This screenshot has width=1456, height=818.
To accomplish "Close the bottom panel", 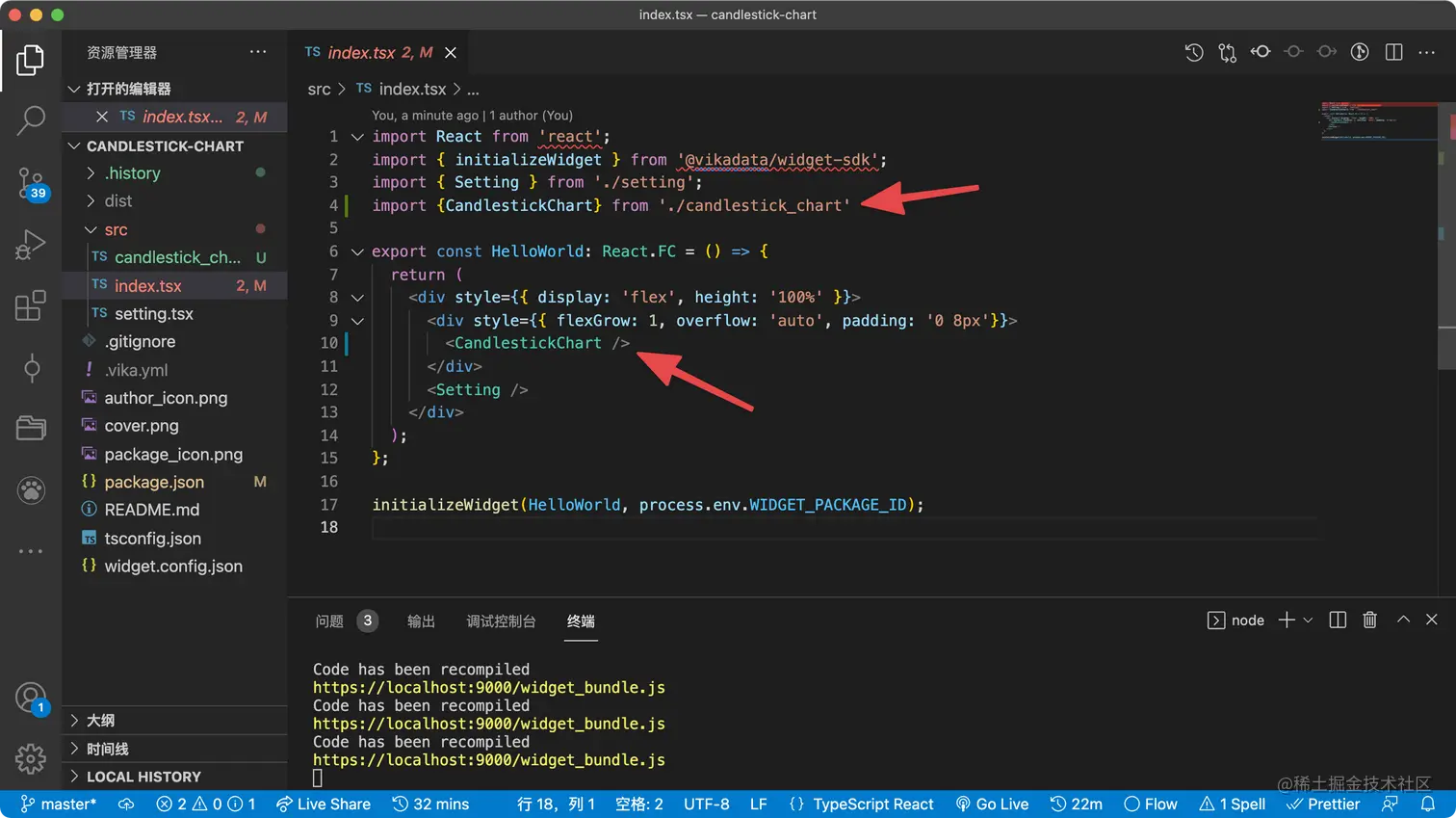I will 1432,620.
